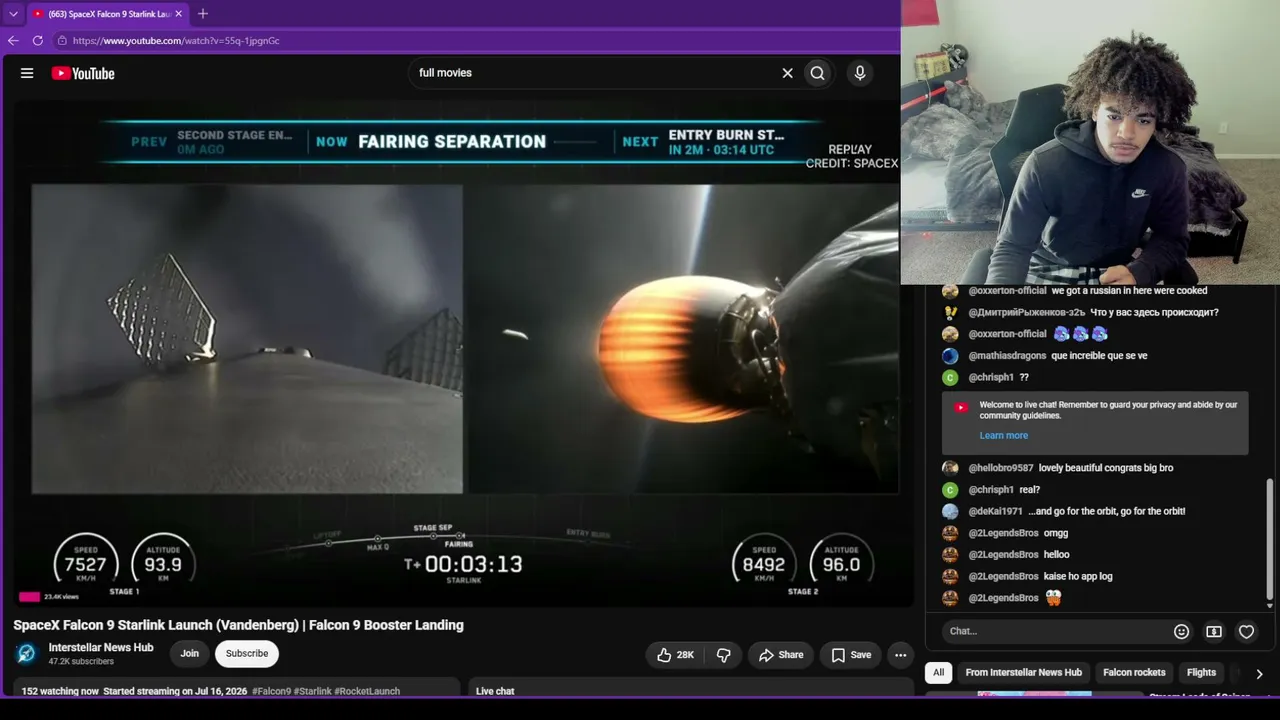Screen dimensions: 1280x720
Task: Select the 'All' filter chip
Action: coord(938,673)
